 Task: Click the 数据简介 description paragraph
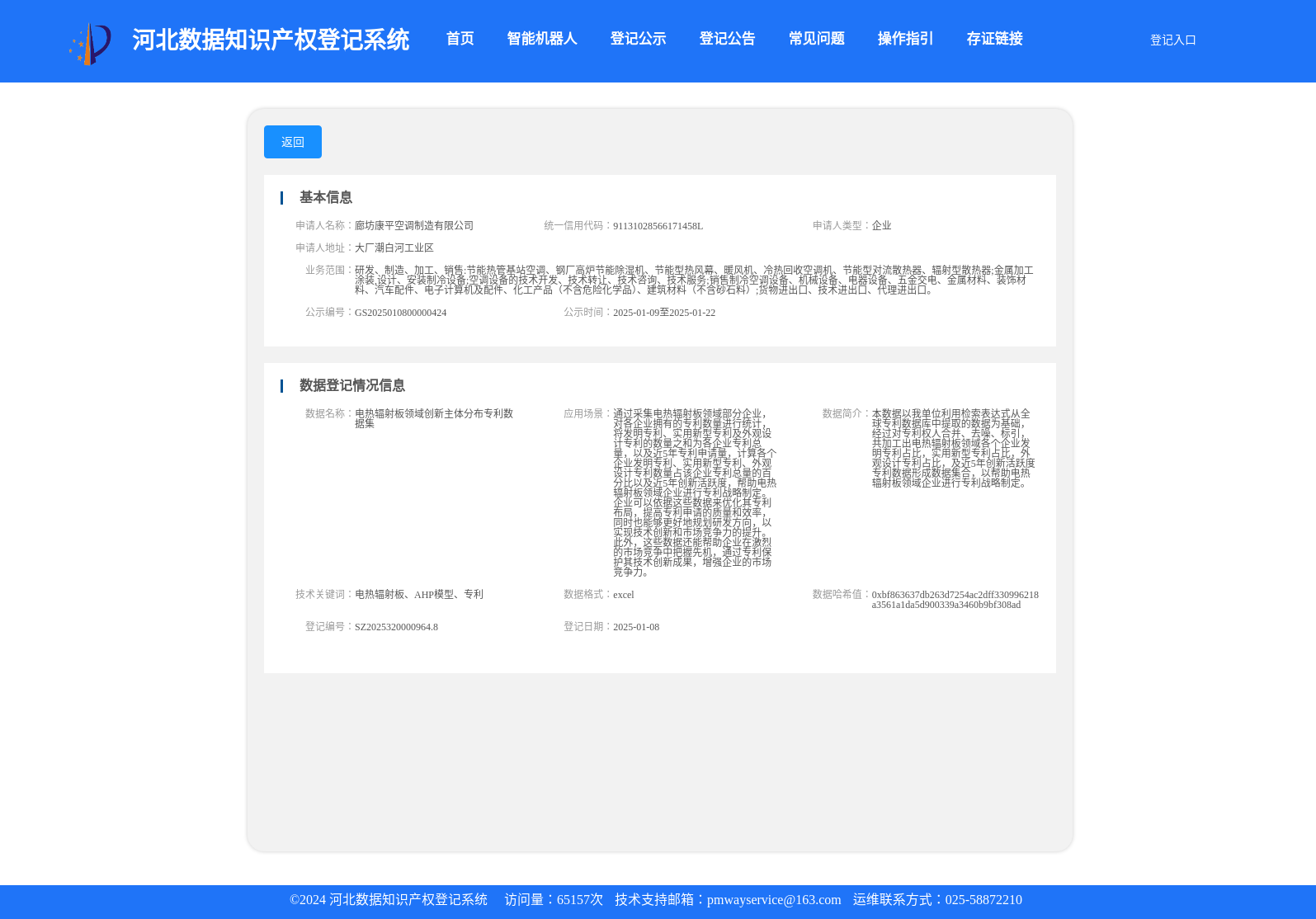tap(954, 448)
